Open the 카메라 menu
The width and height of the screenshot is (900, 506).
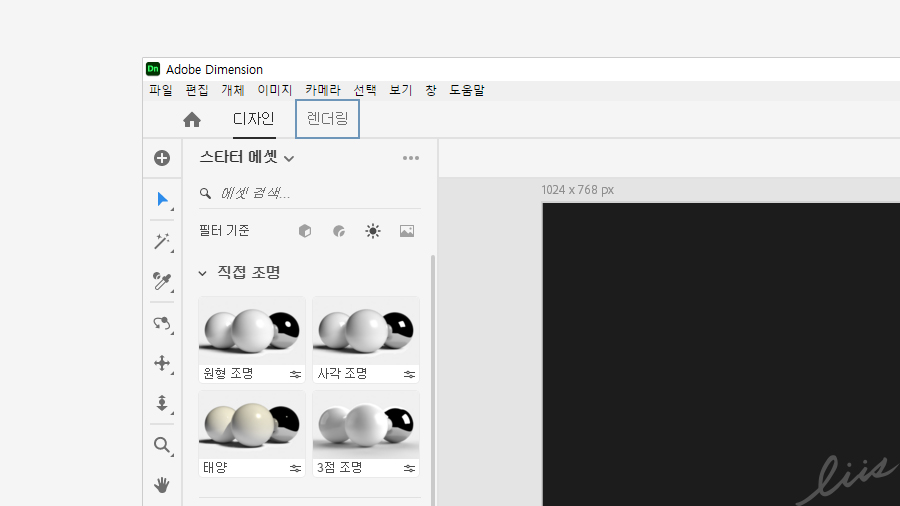(x=323, y=90)
